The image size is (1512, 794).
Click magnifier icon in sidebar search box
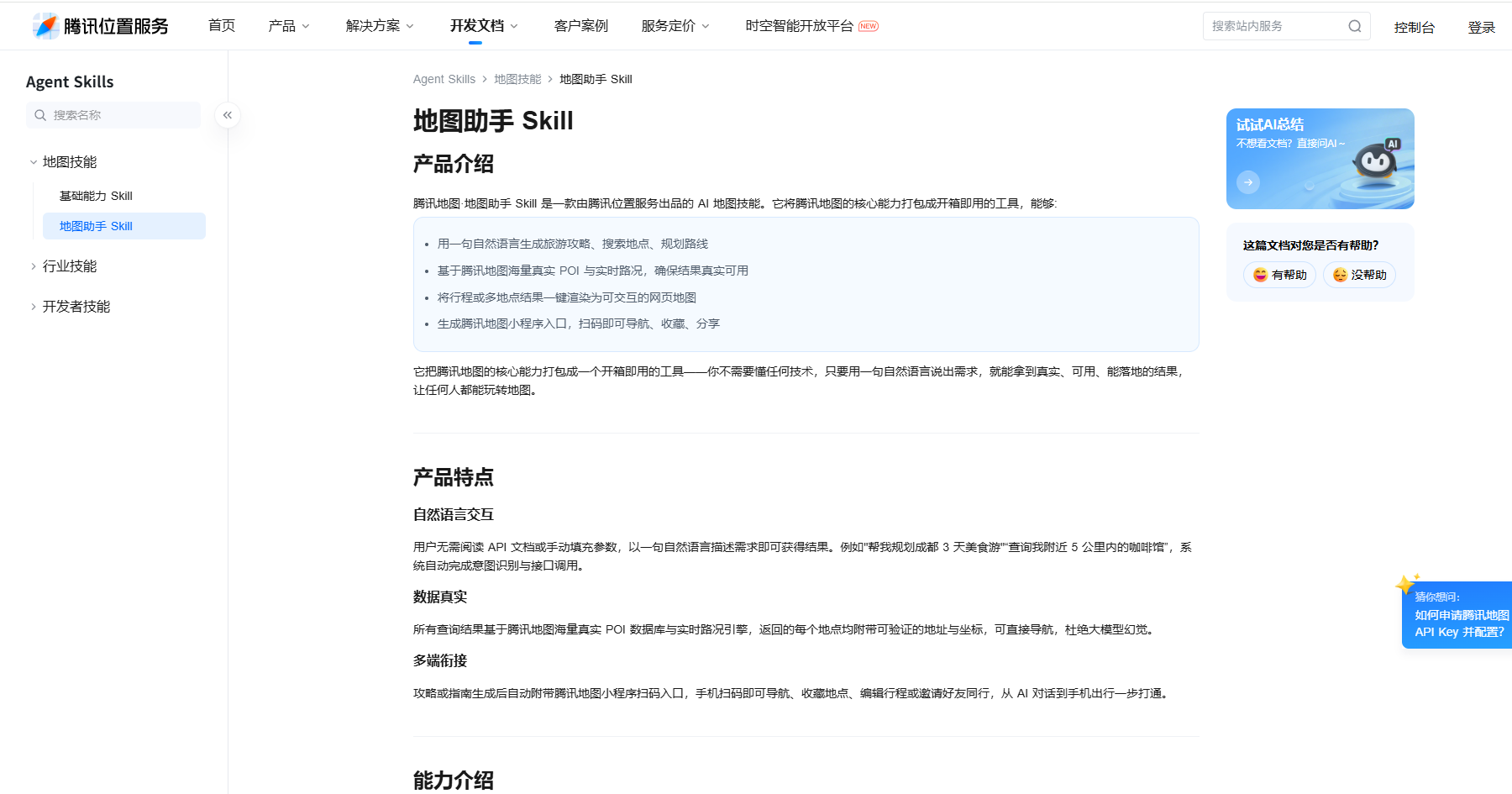tap(40, 115)
